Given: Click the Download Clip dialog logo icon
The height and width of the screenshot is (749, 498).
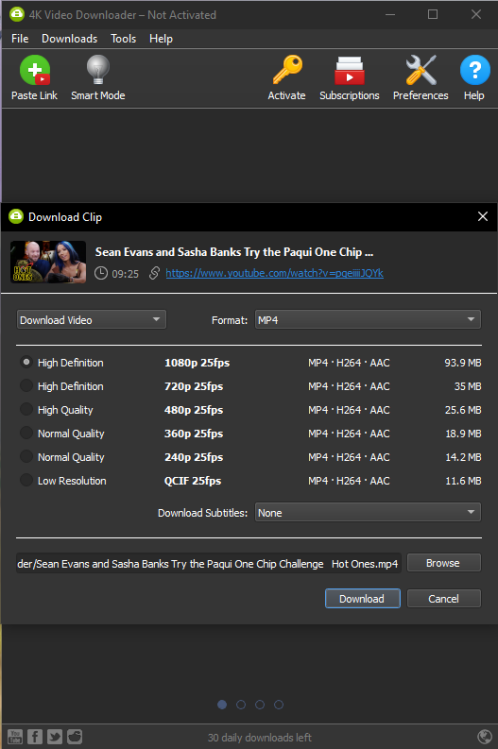Looking at the screenshot, I should 16,216.
